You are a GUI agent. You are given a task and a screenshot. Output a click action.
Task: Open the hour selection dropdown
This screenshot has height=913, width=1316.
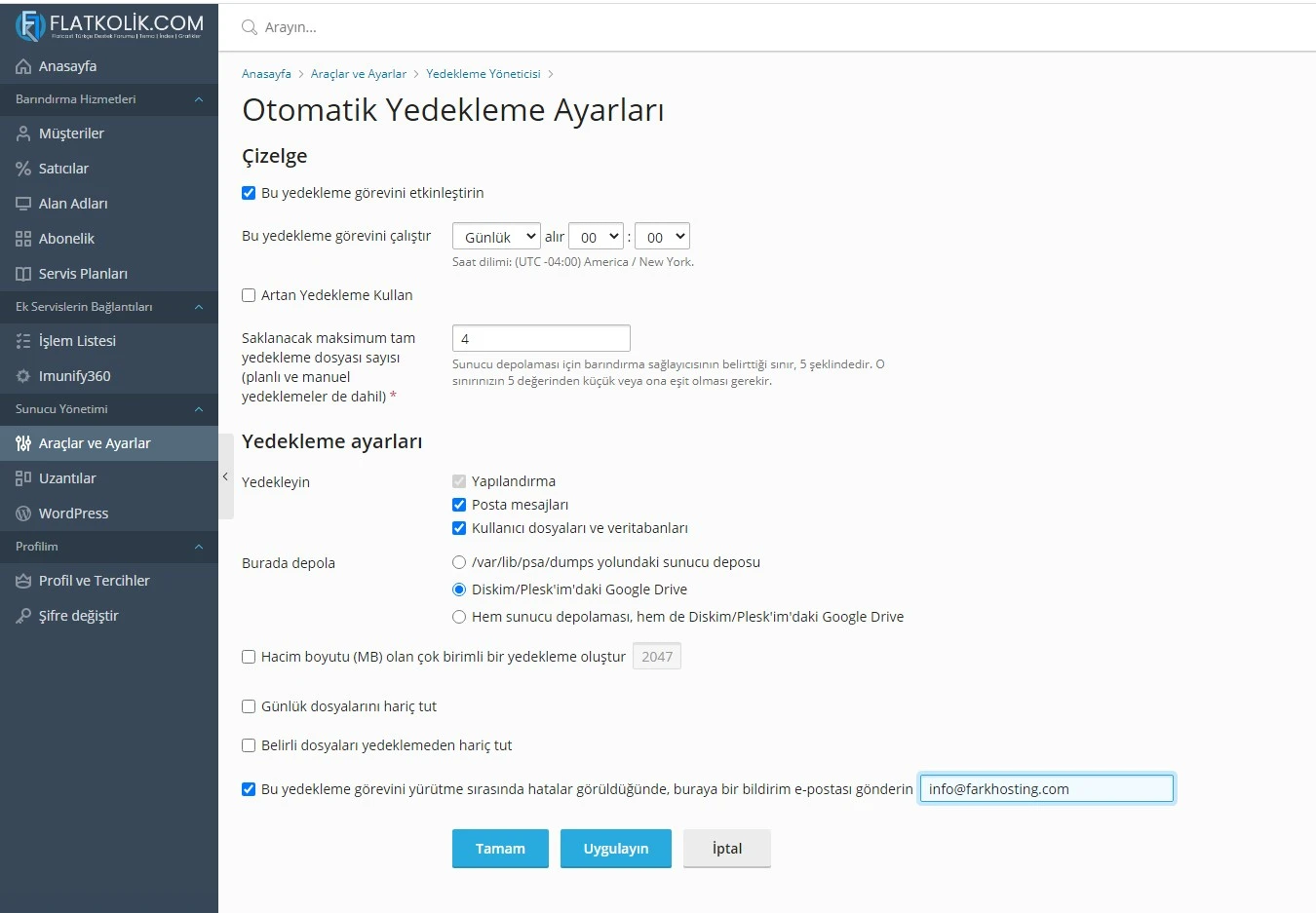596,235
